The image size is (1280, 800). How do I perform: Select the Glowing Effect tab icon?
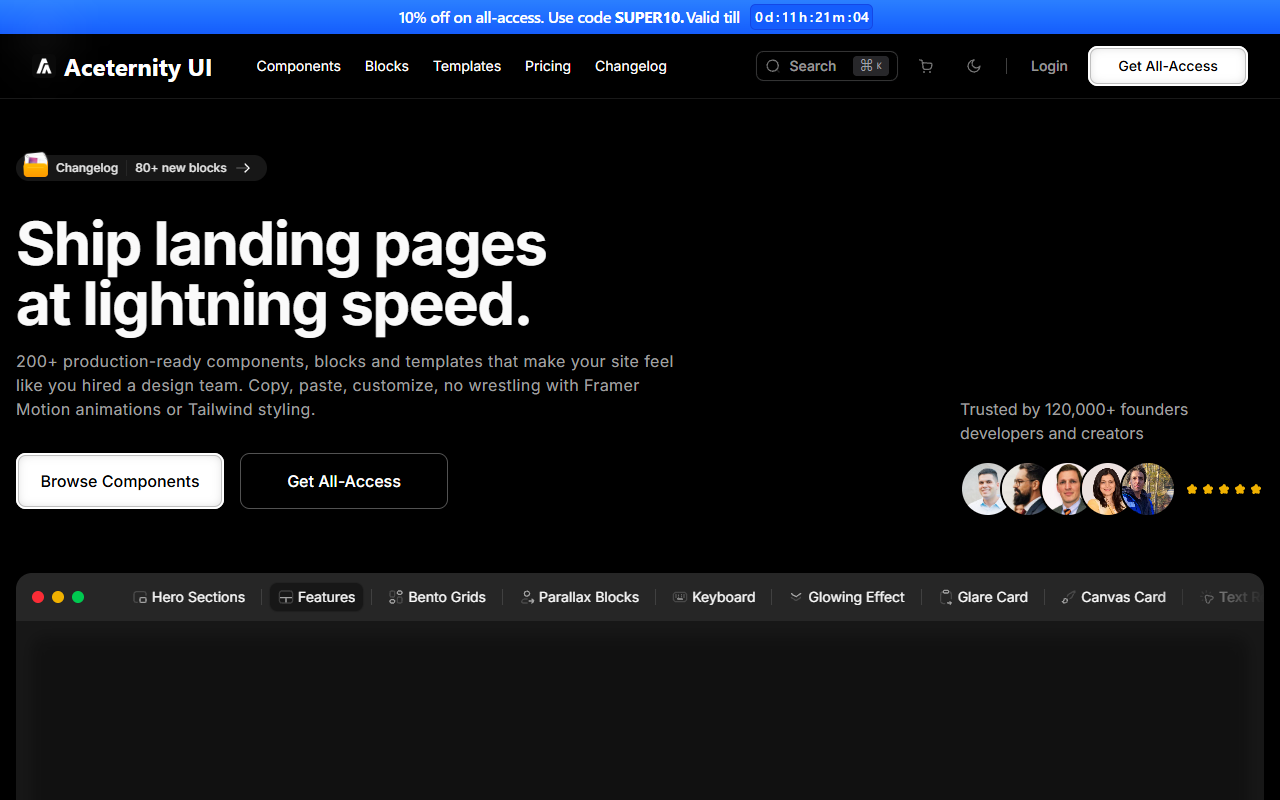click(796, 597)
